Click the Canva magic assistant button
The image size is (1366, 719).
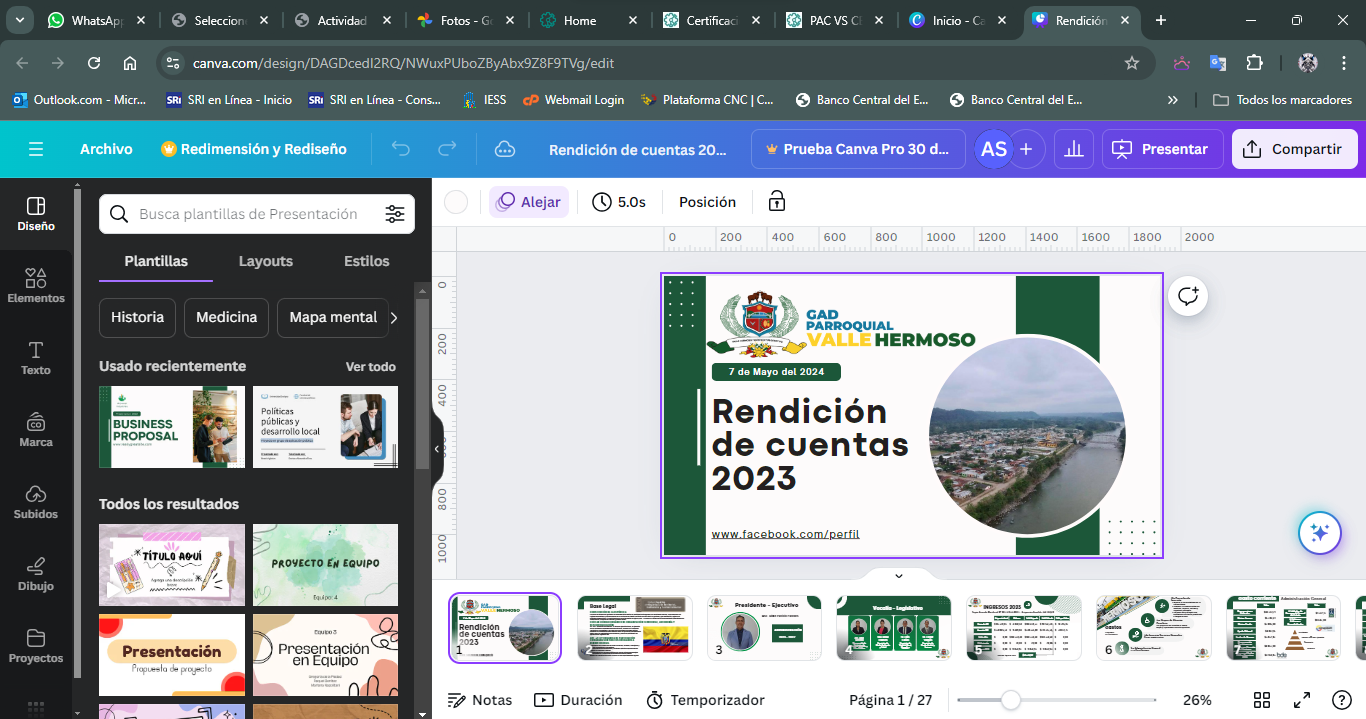[1319, 533]
